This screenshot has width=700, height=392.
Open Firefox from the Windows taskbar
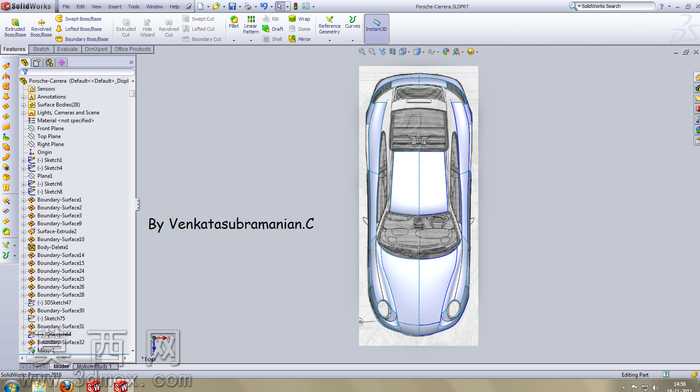tap(66, 385)
